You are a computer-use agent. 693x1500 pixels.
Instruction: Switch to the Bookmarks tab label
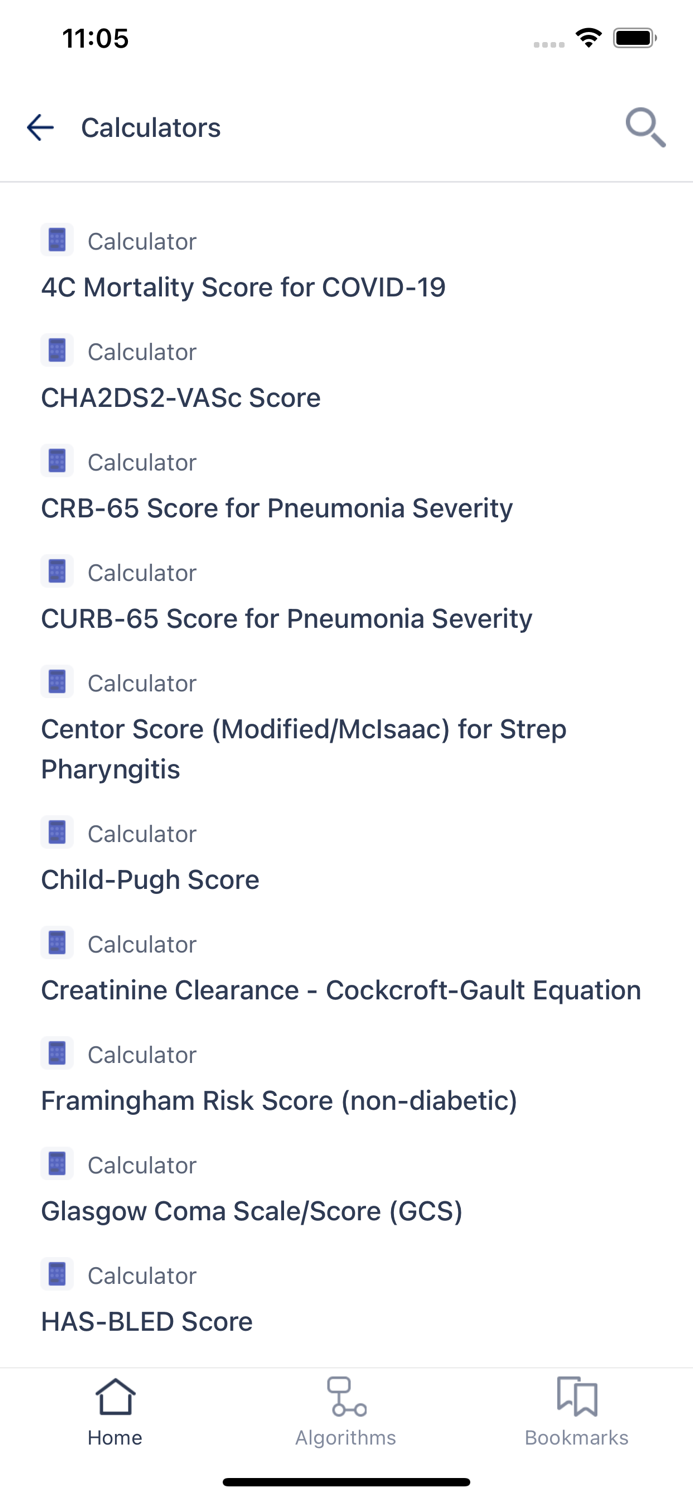click(577, 1438)
